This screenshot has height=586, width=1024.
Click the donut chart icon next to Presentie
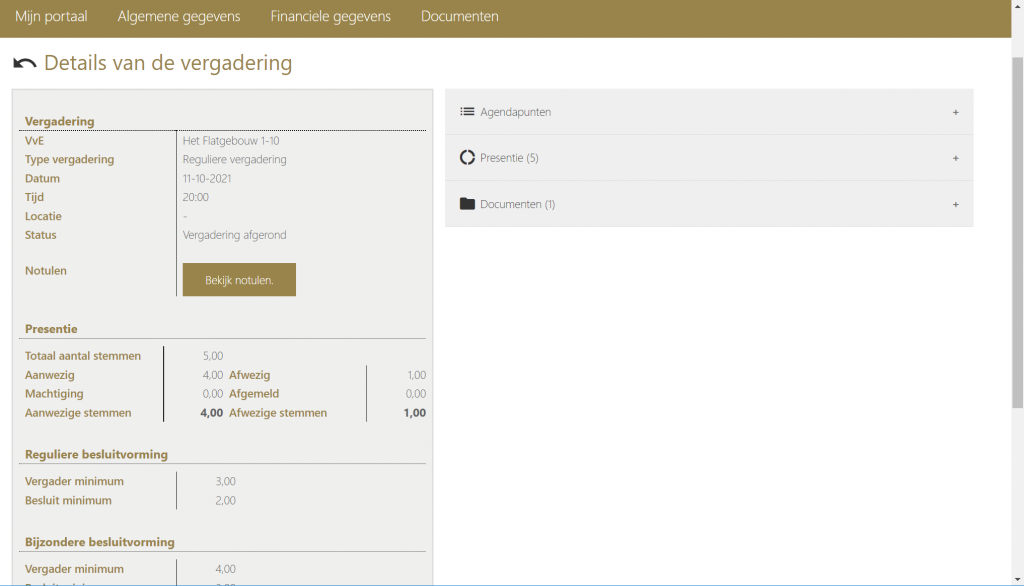coord(467,158)
